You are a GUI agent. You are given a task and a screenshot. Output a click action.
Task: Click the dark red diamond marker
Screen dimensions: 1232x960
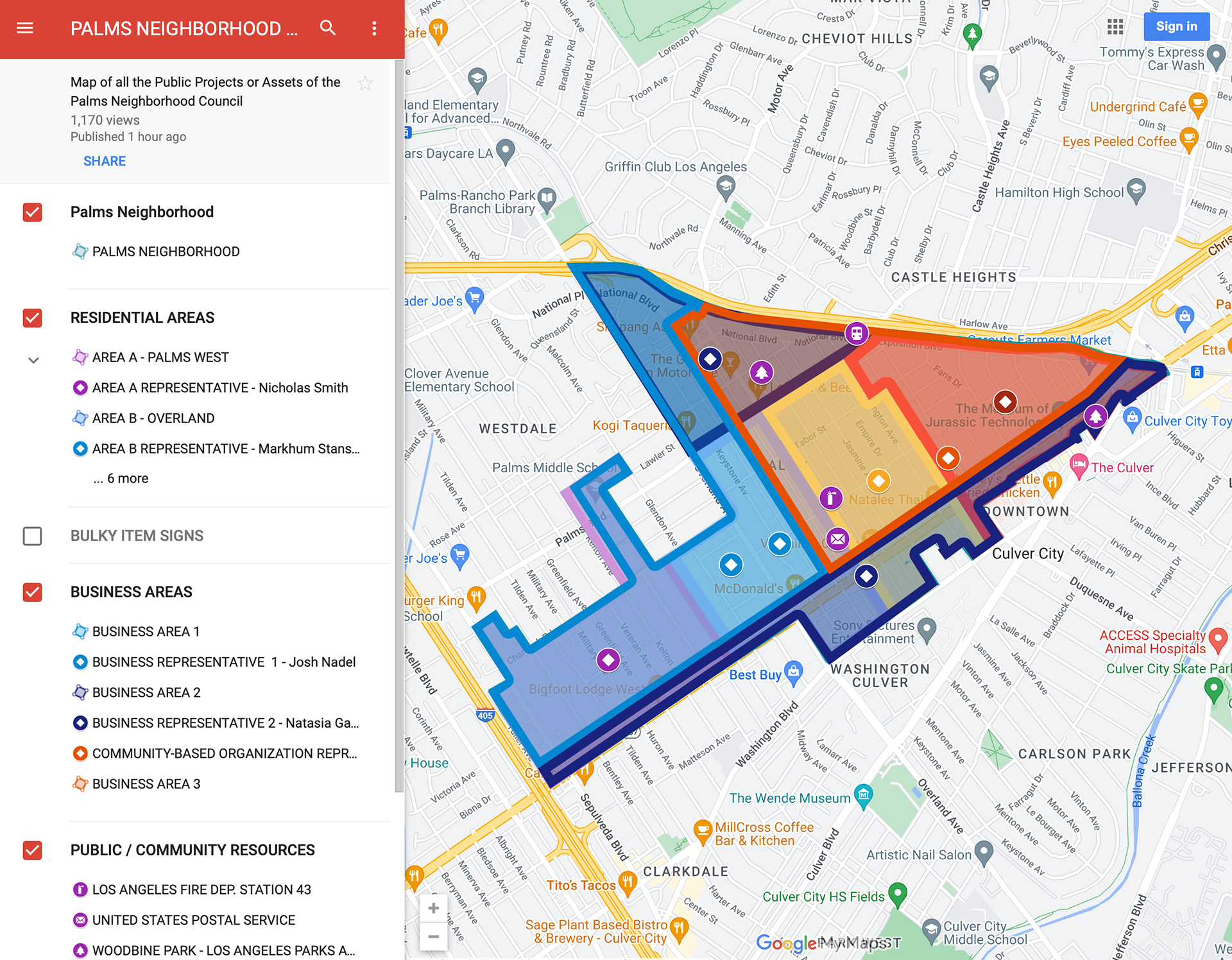pyautogui.click(x=1005, y=402)
